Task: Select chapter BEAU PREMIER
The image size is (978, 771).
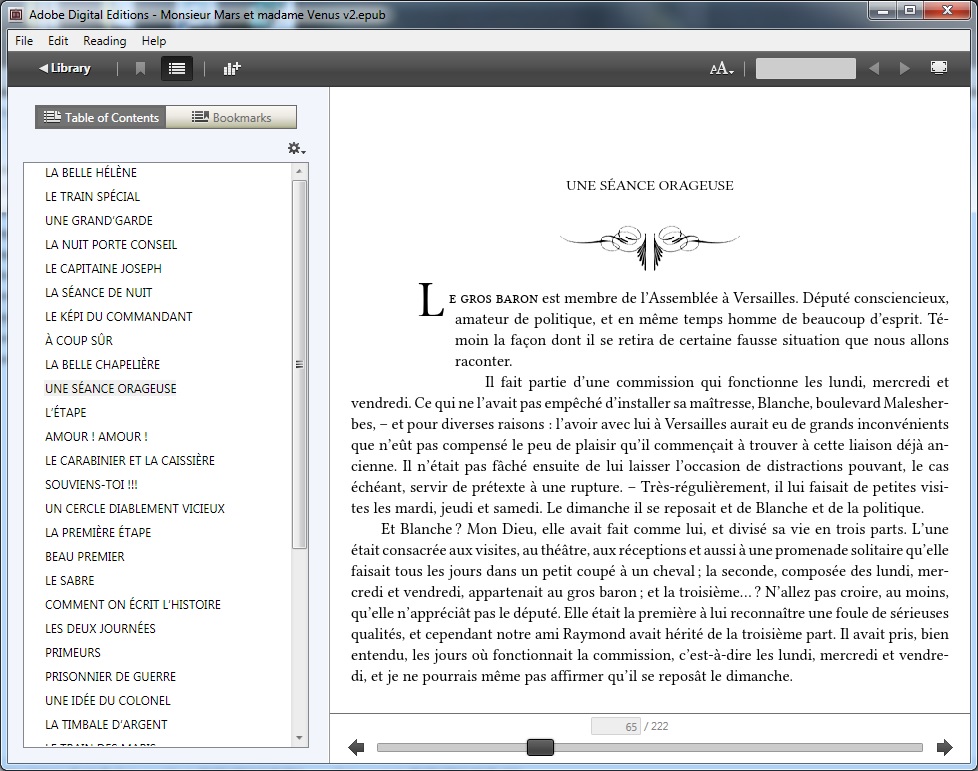Action: pyautogui.click(x=85, y=557)
